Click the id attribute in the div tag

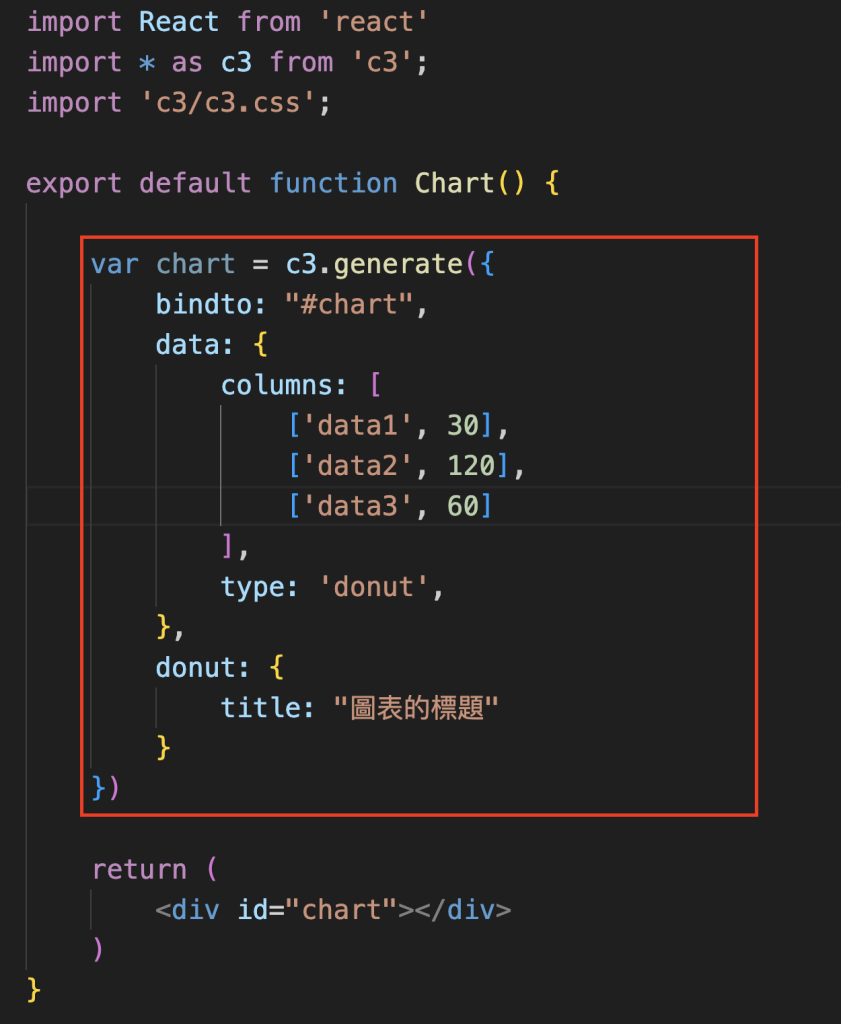pos(253,910)
